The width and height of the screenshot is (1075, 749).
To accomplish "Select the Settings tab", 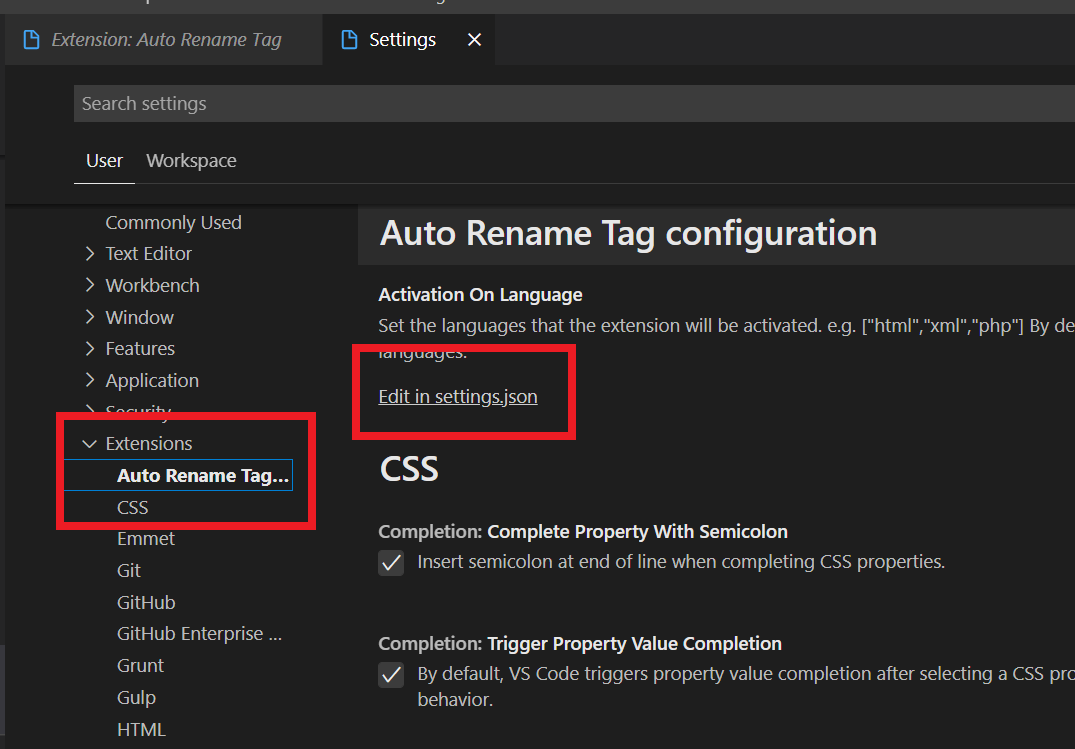I will click(409, 40).
